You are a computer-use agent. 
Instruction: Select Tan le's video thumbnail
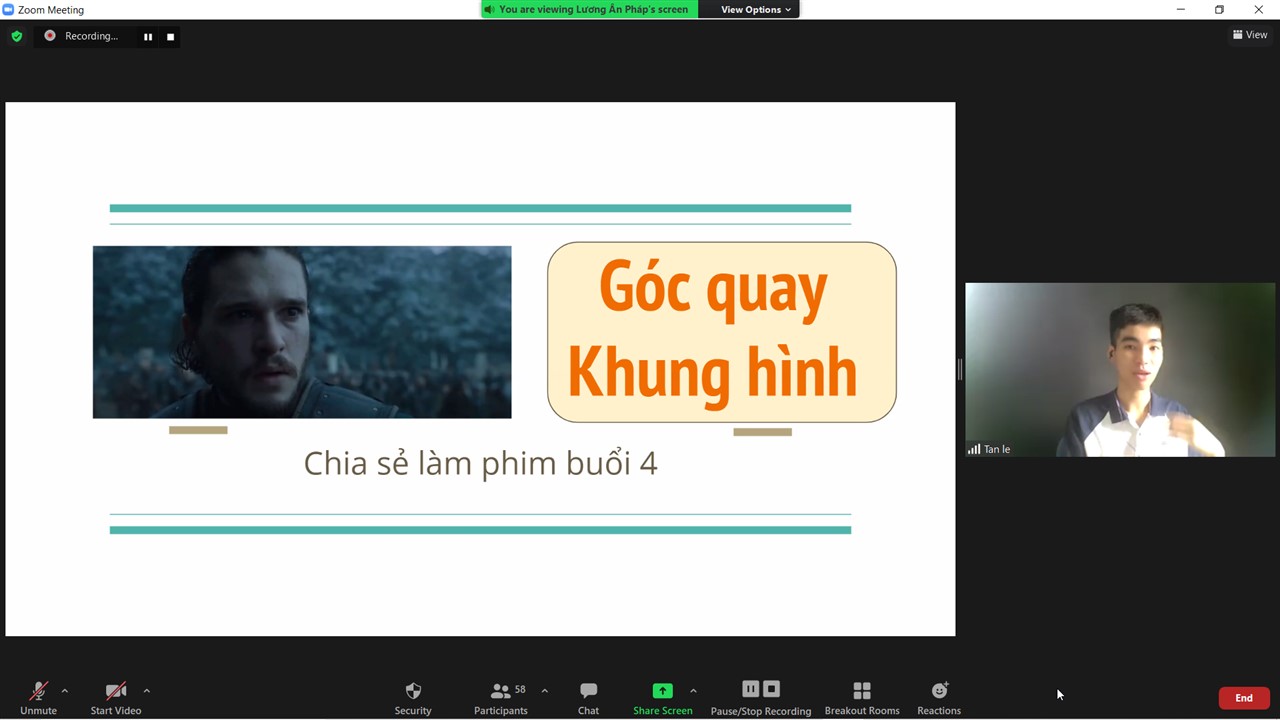(1120, 370)
